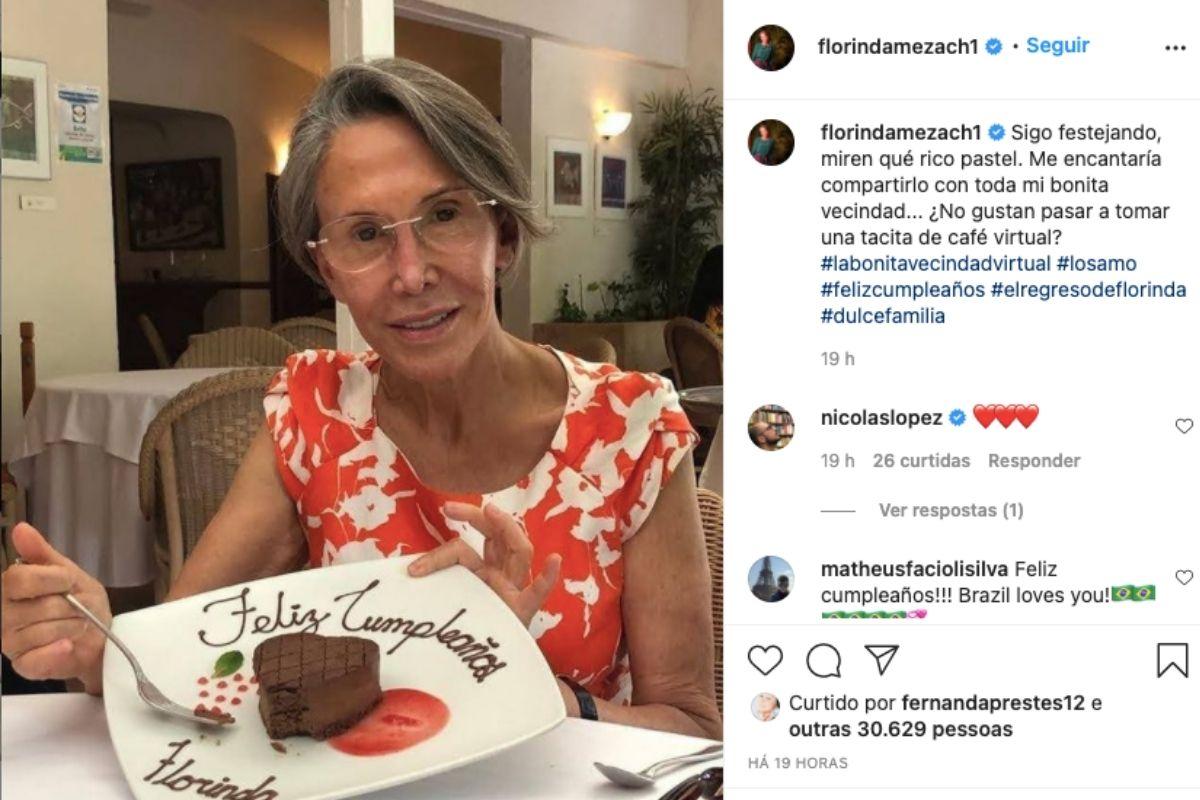
Task: Like the post with the heart icon
Action: 765,660
